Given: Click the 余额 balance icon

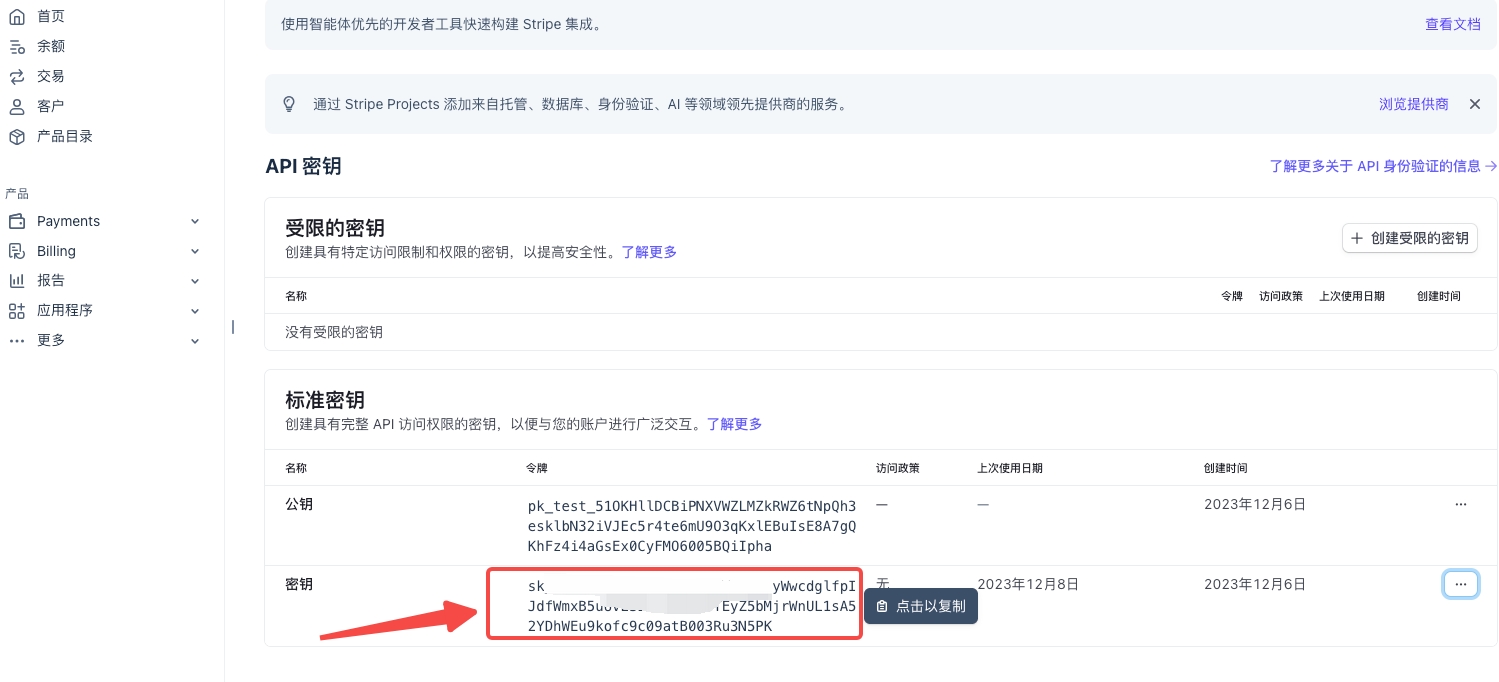Looking at the screenshot, I should tap(16, 46).
